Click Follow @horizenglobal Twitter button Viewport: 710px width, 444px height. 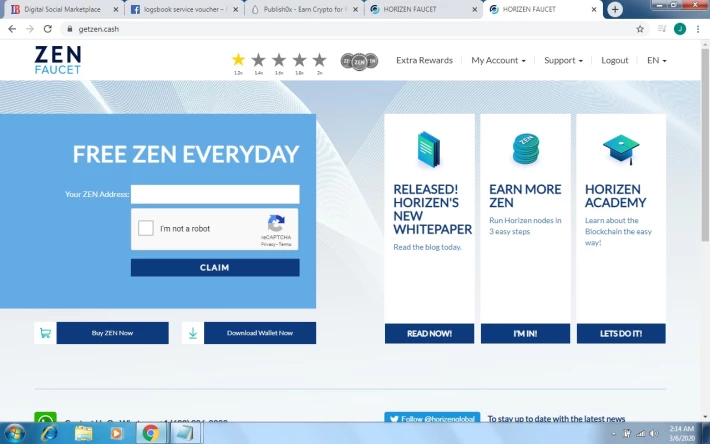pos(432,417)
